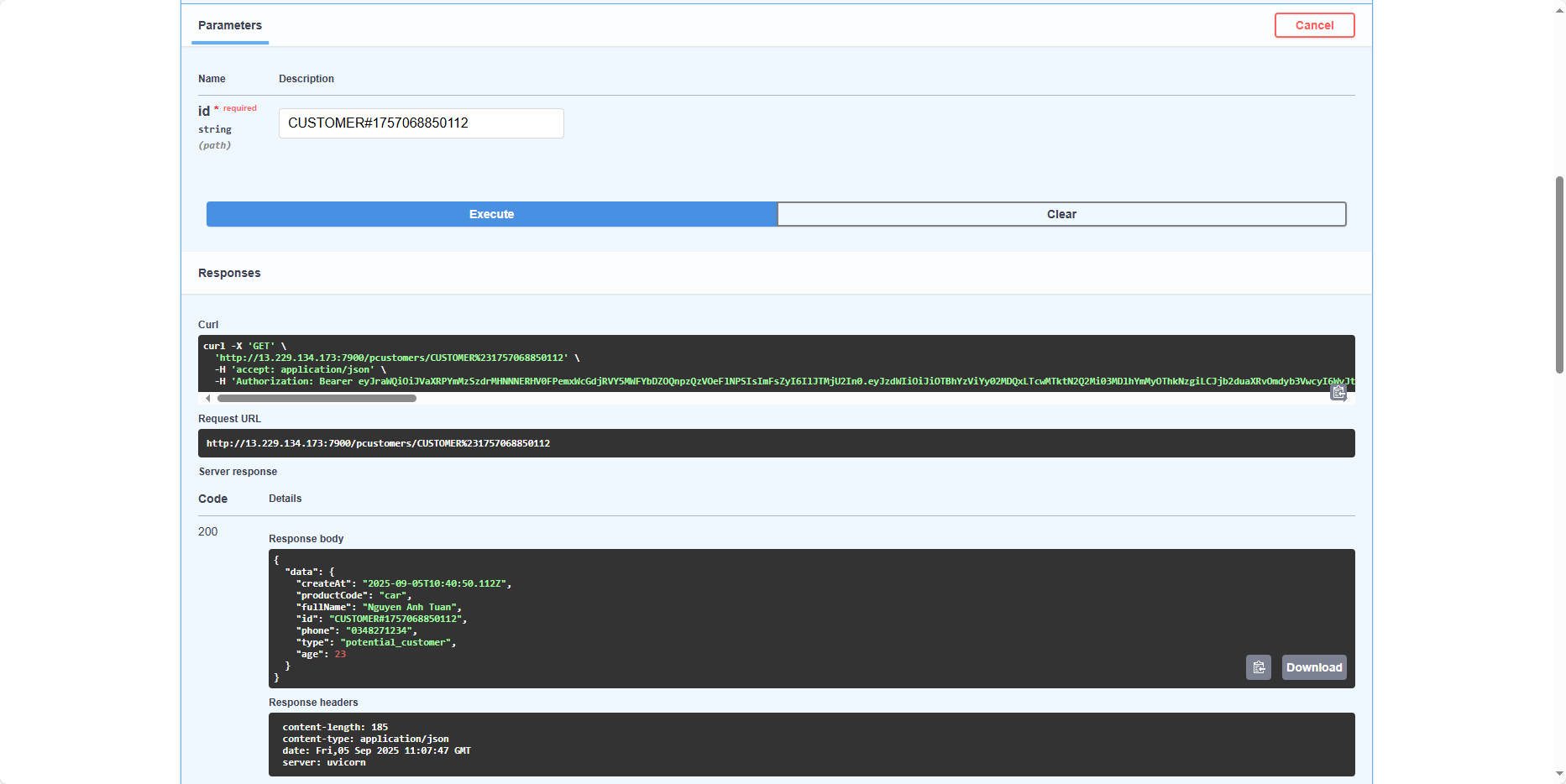Click the 200 status code
The width and height of the screenshot is (1566, 784).
(x=207, y=531)
